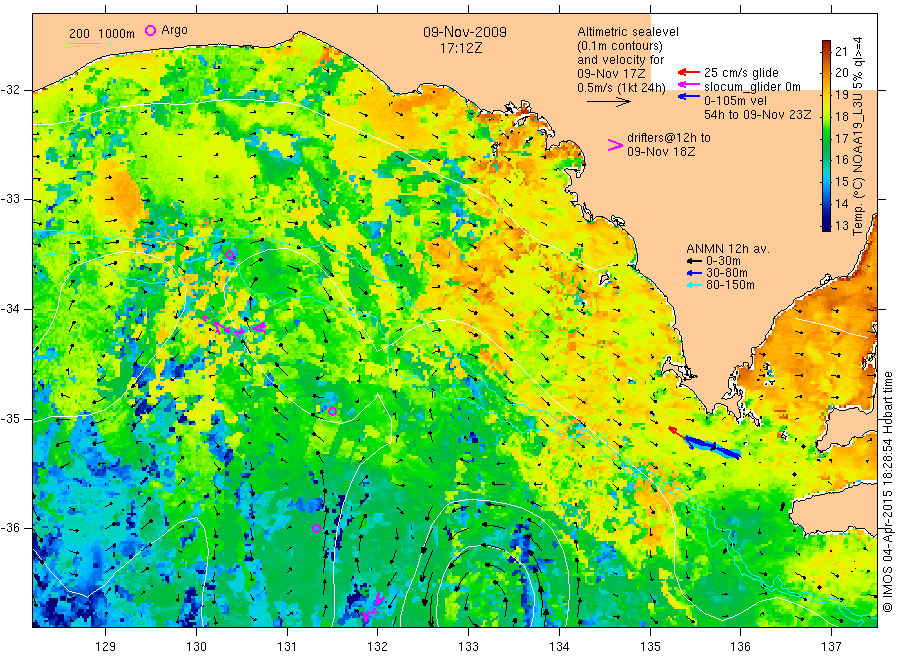The image size is (900, 660).
Task: Click the dark blue bottom of the temperature colour bar
Action: pos(826,226)
